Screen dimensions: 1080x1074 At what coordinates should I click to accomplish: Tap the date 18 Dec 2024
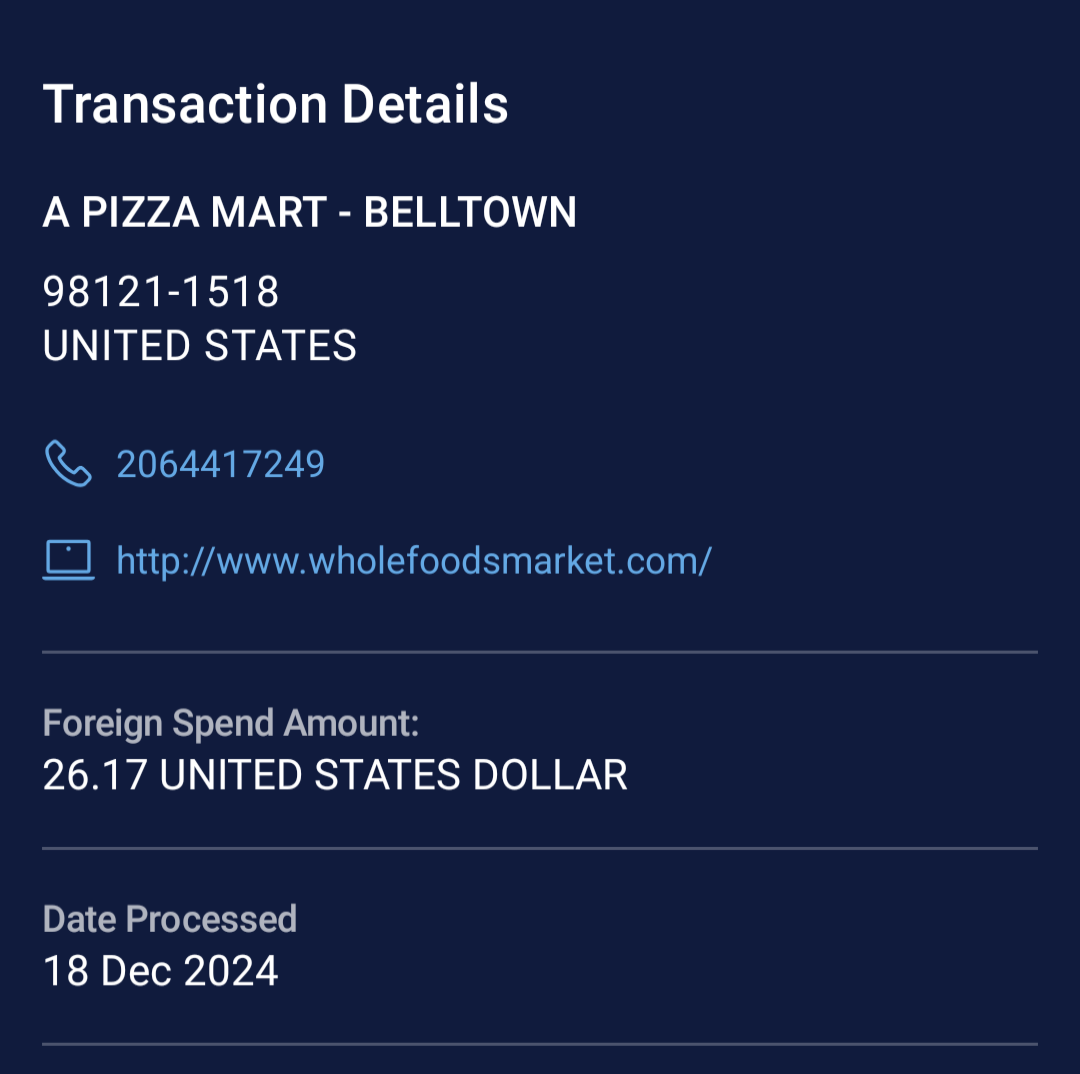click(160, 971)
